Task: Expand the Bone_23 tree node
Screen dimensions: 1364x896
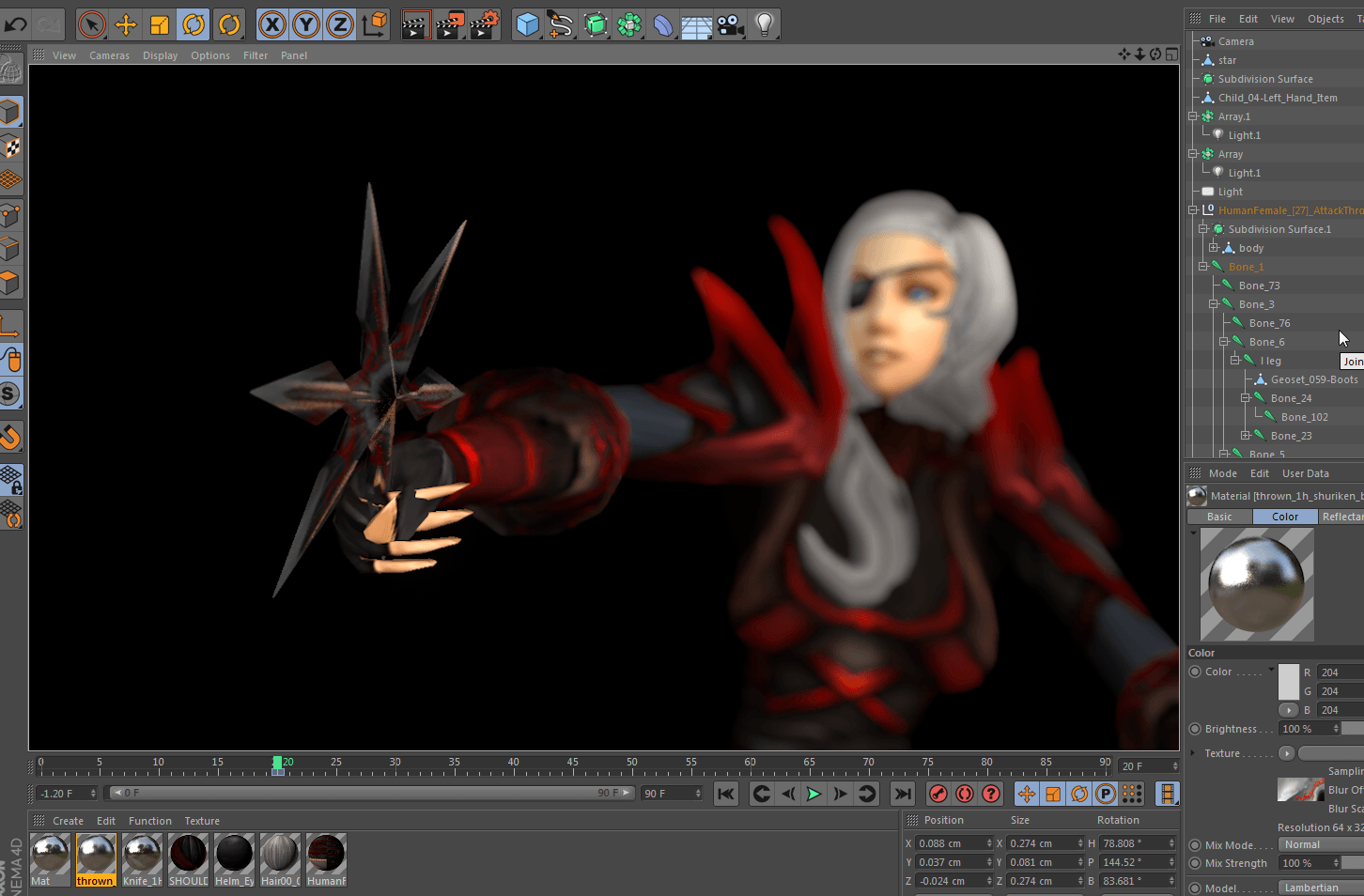Action: point(1246,436)
